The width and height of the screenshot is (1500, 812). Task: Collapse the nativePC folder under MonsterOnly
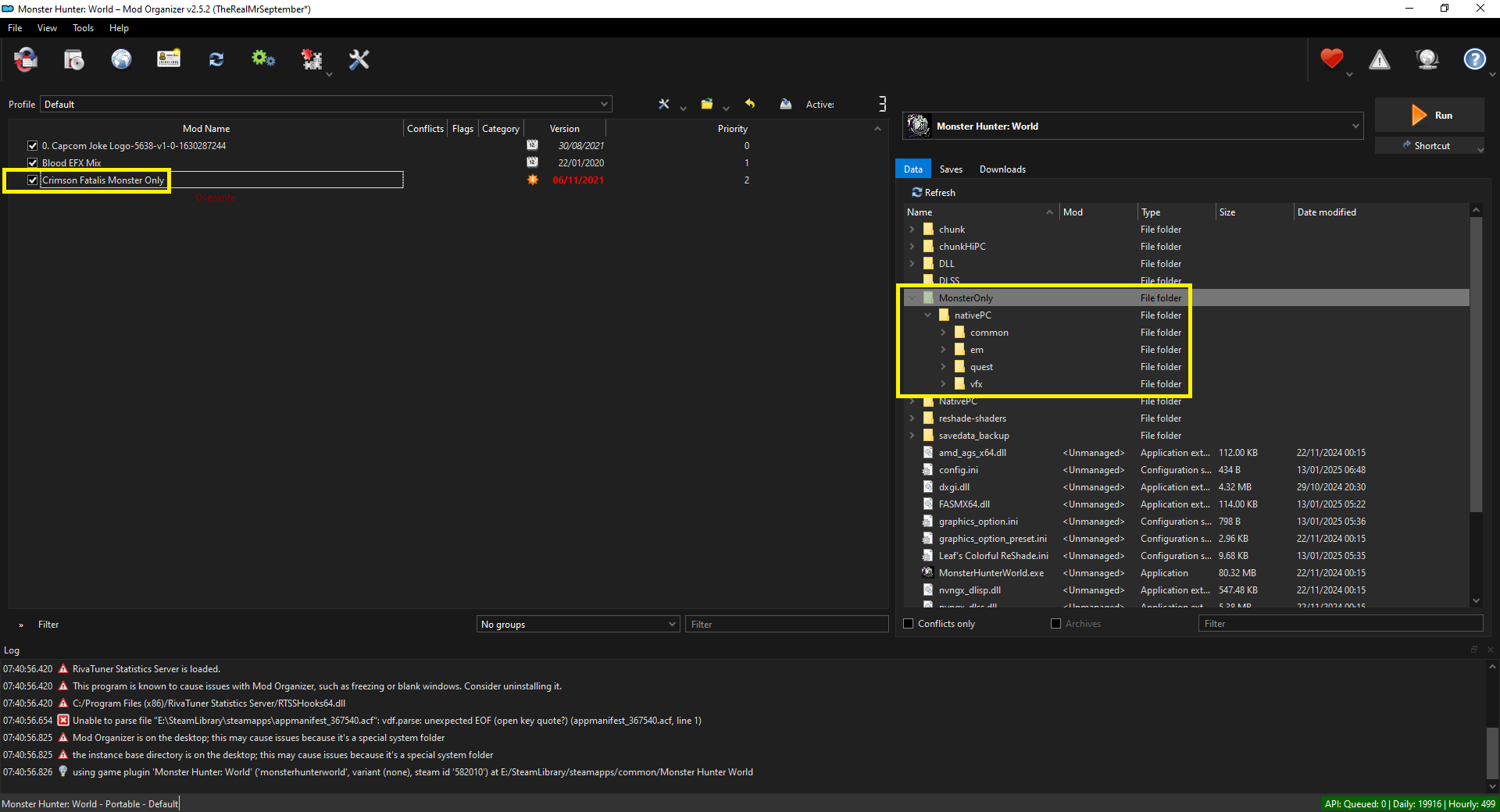point(927,315)
